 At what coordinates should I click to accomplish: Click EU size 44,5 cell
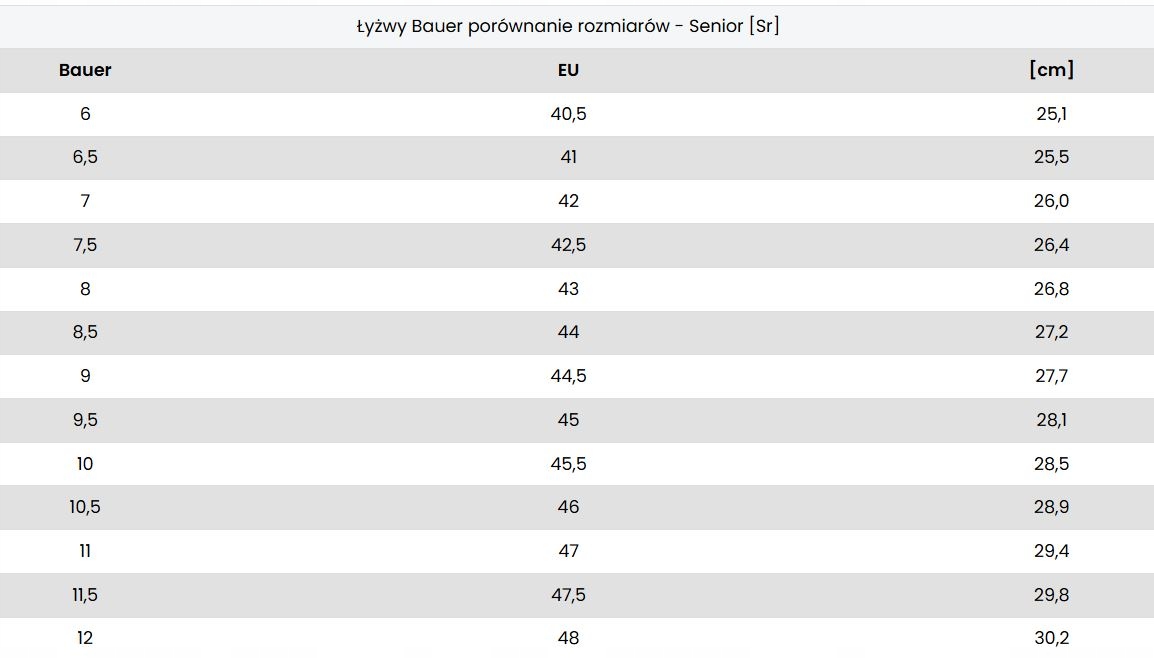[x=568, y=376]
